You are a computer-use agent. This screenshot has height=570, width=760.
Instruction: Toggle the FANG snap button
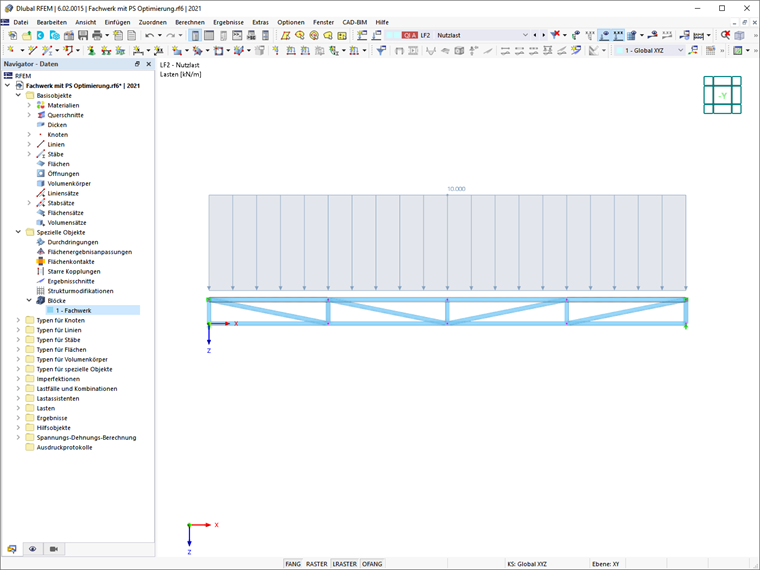293,564
